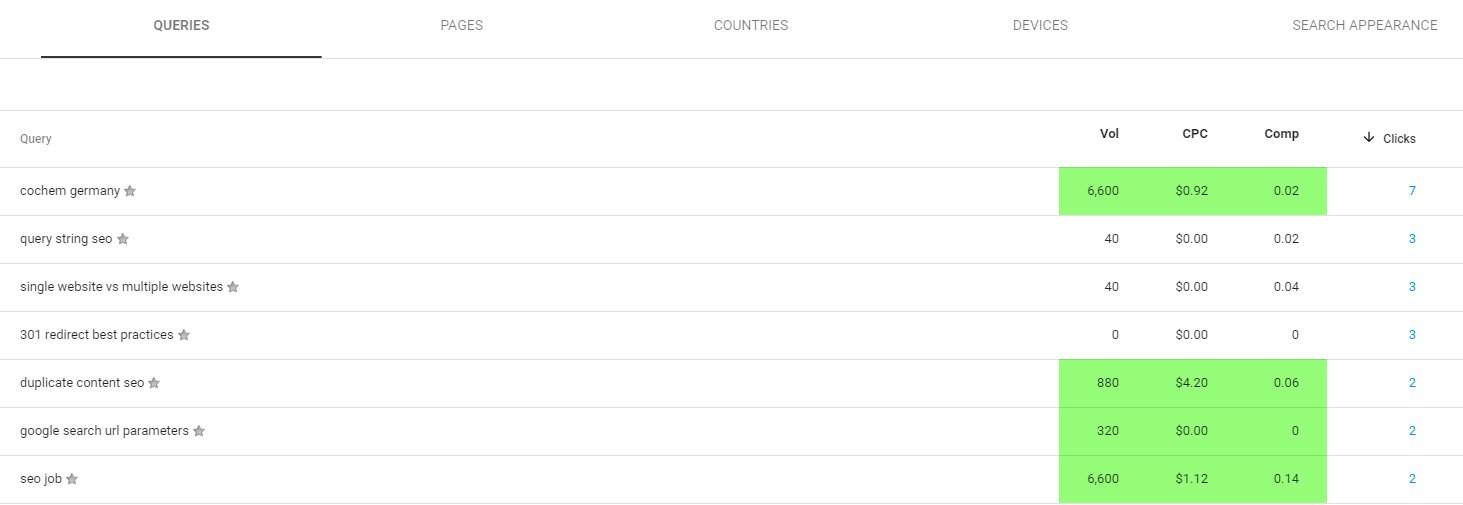
Task: Select the Queries tab
Action: pos(181,26)
